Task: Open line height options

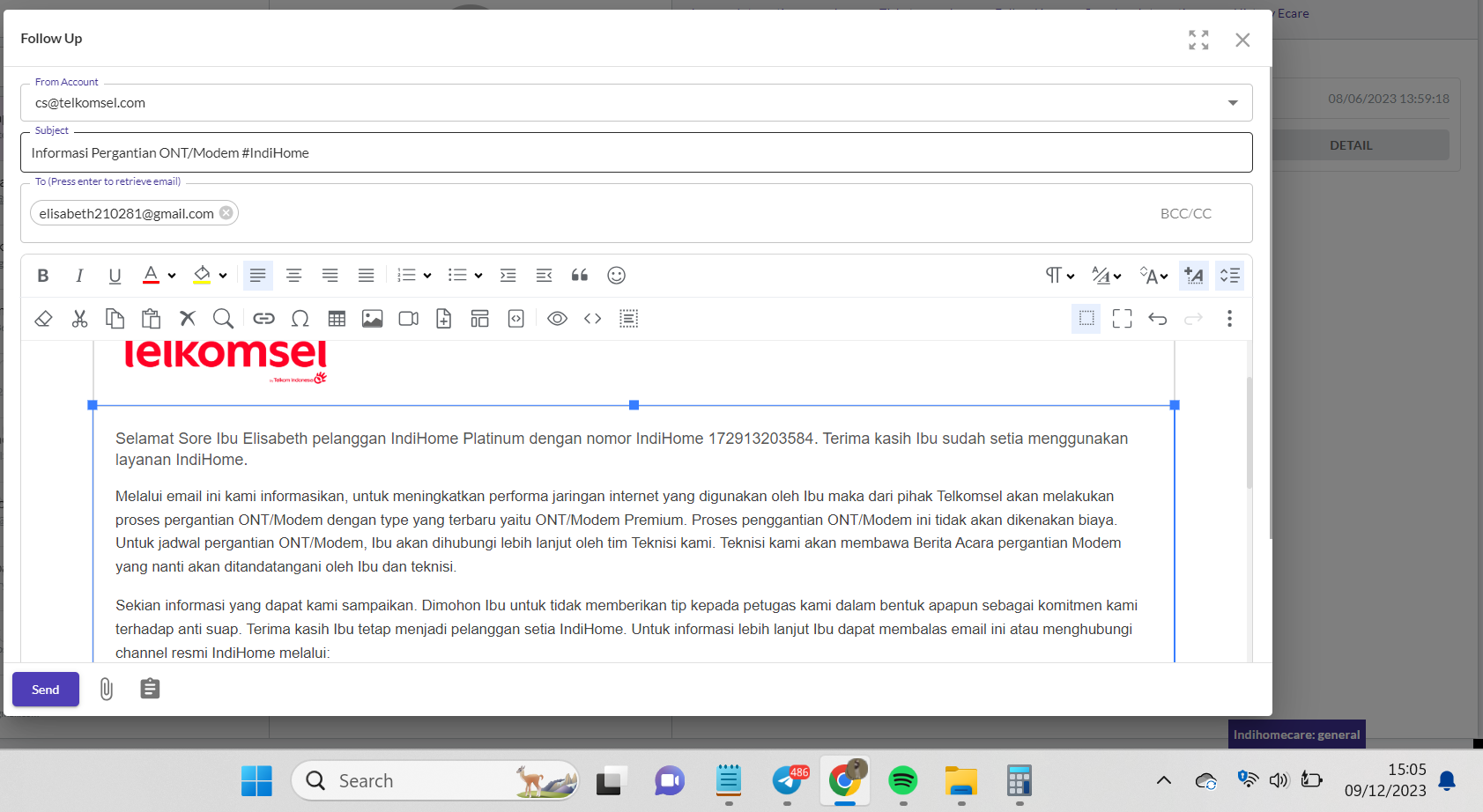Action: point(1229,276)
